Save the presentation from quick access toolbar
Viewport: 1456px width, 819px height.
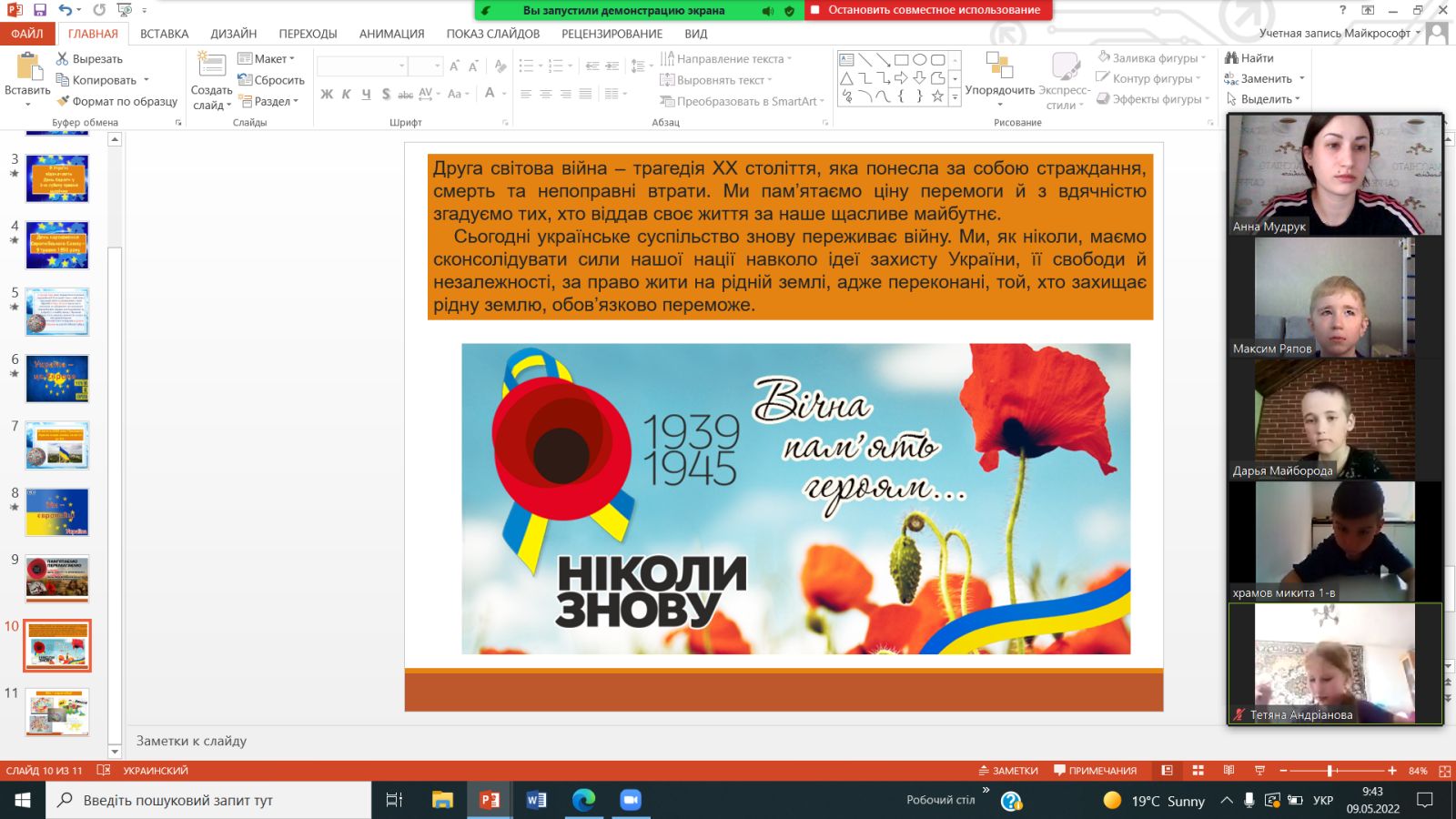[39, 10]
